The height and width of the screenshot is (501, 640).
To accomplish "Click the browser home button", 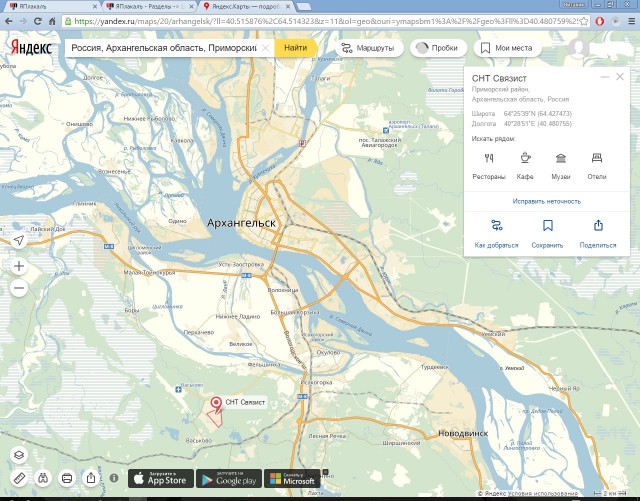I will (x=52, y=21).
